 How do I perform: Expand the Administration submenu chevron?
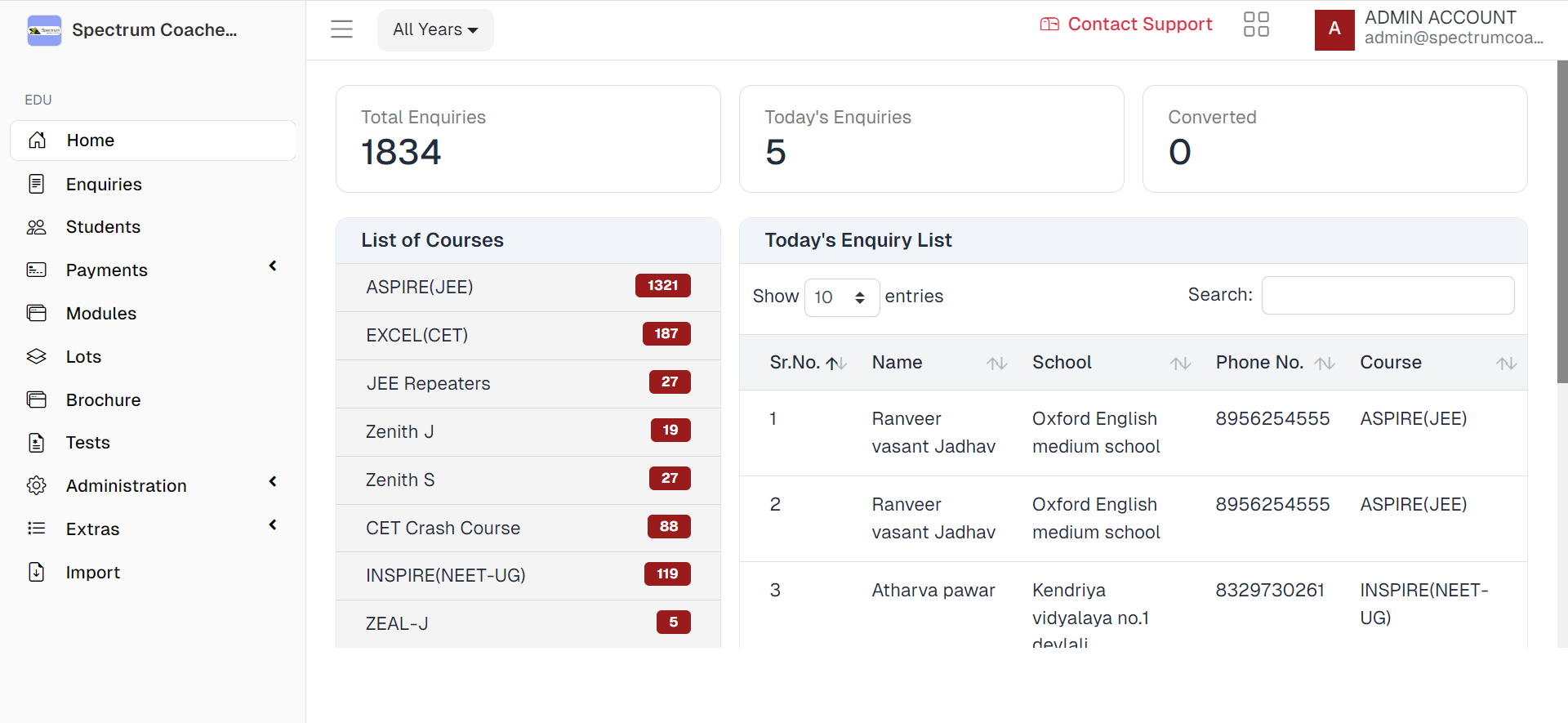click(273, 482)
